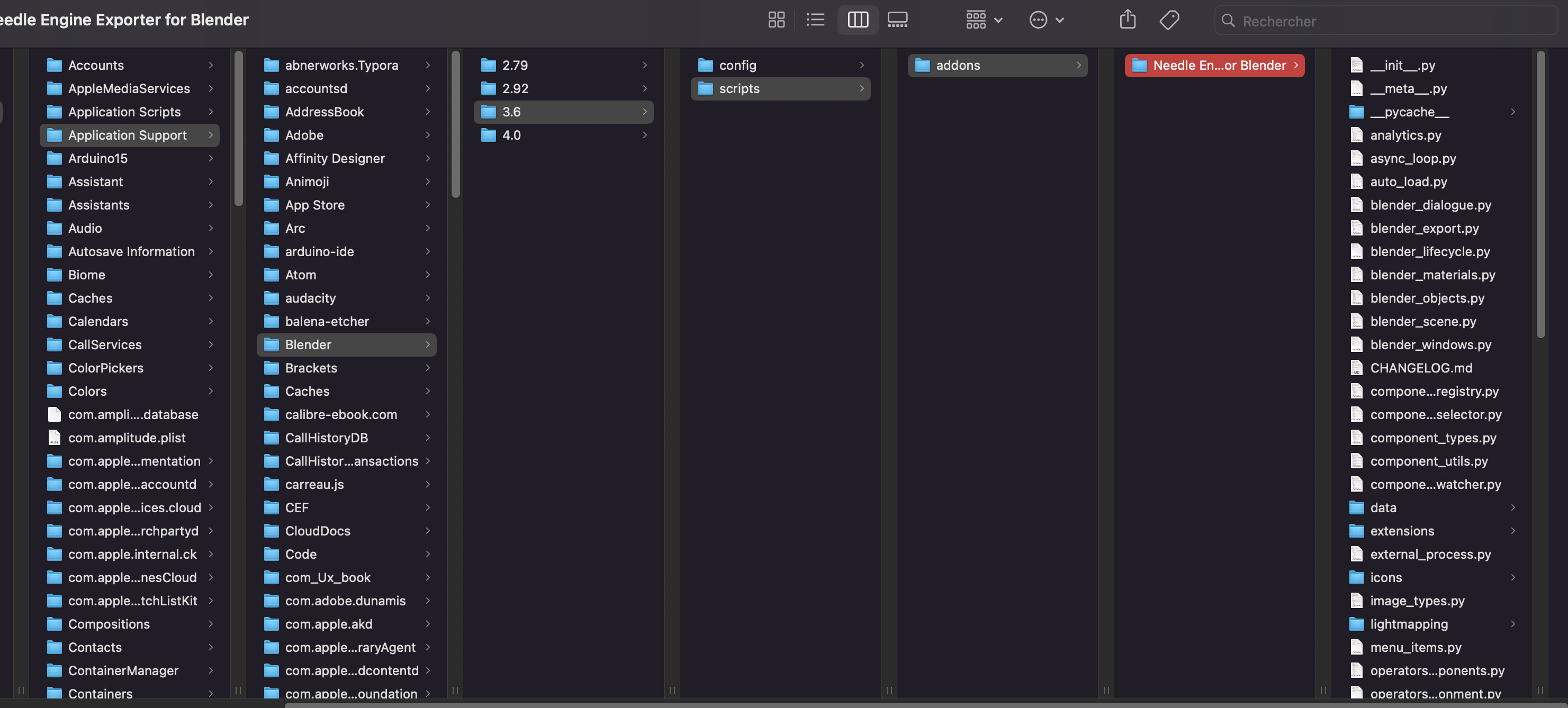
Task: Select the __meta__.py file
Action: coord(1431,88)
